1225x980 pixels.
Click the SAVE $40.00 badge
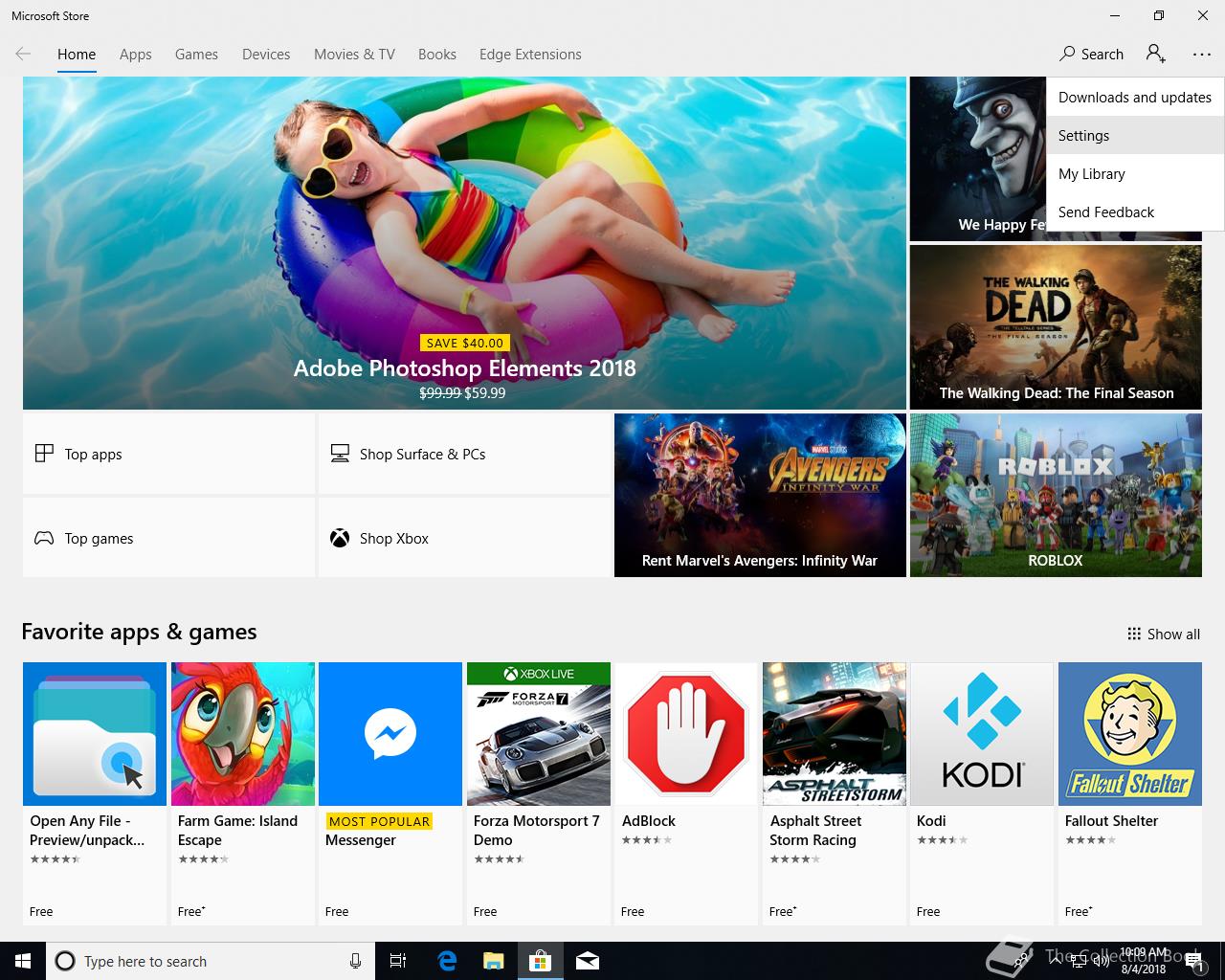tap(464, 343)
